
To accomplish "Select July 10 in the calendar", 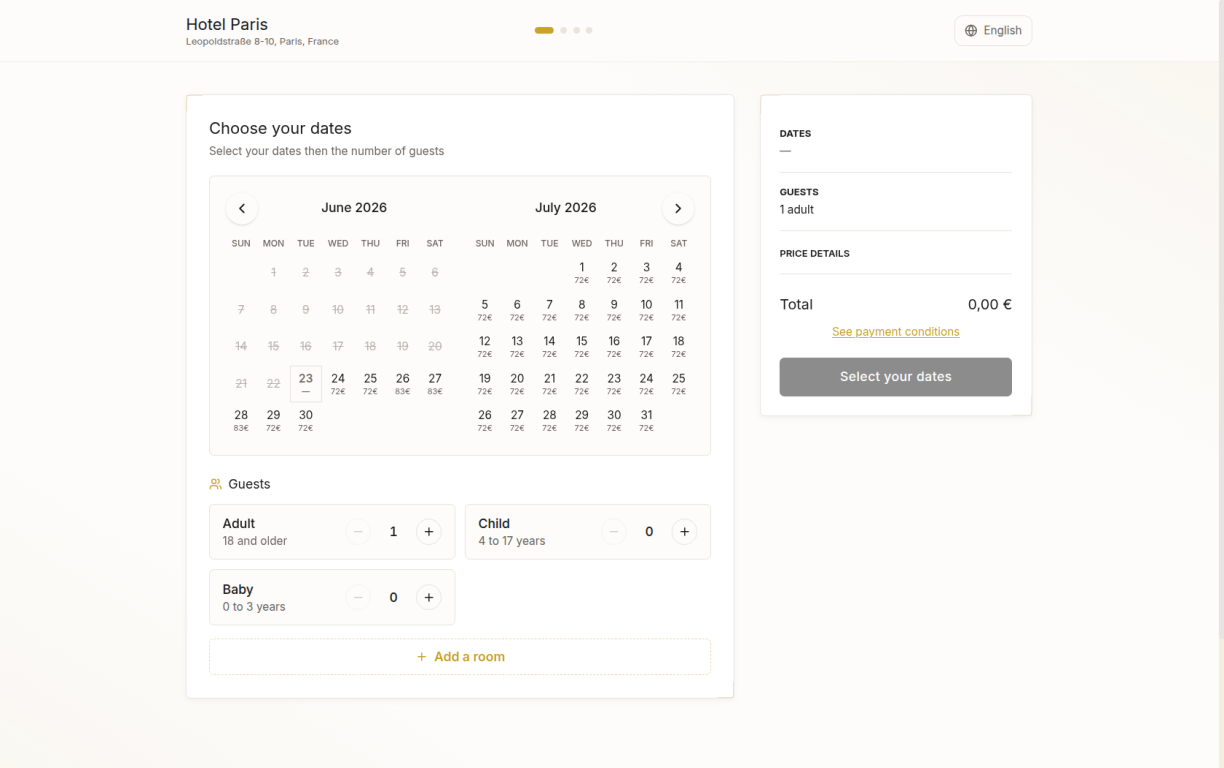I will [x=646, y=310].
